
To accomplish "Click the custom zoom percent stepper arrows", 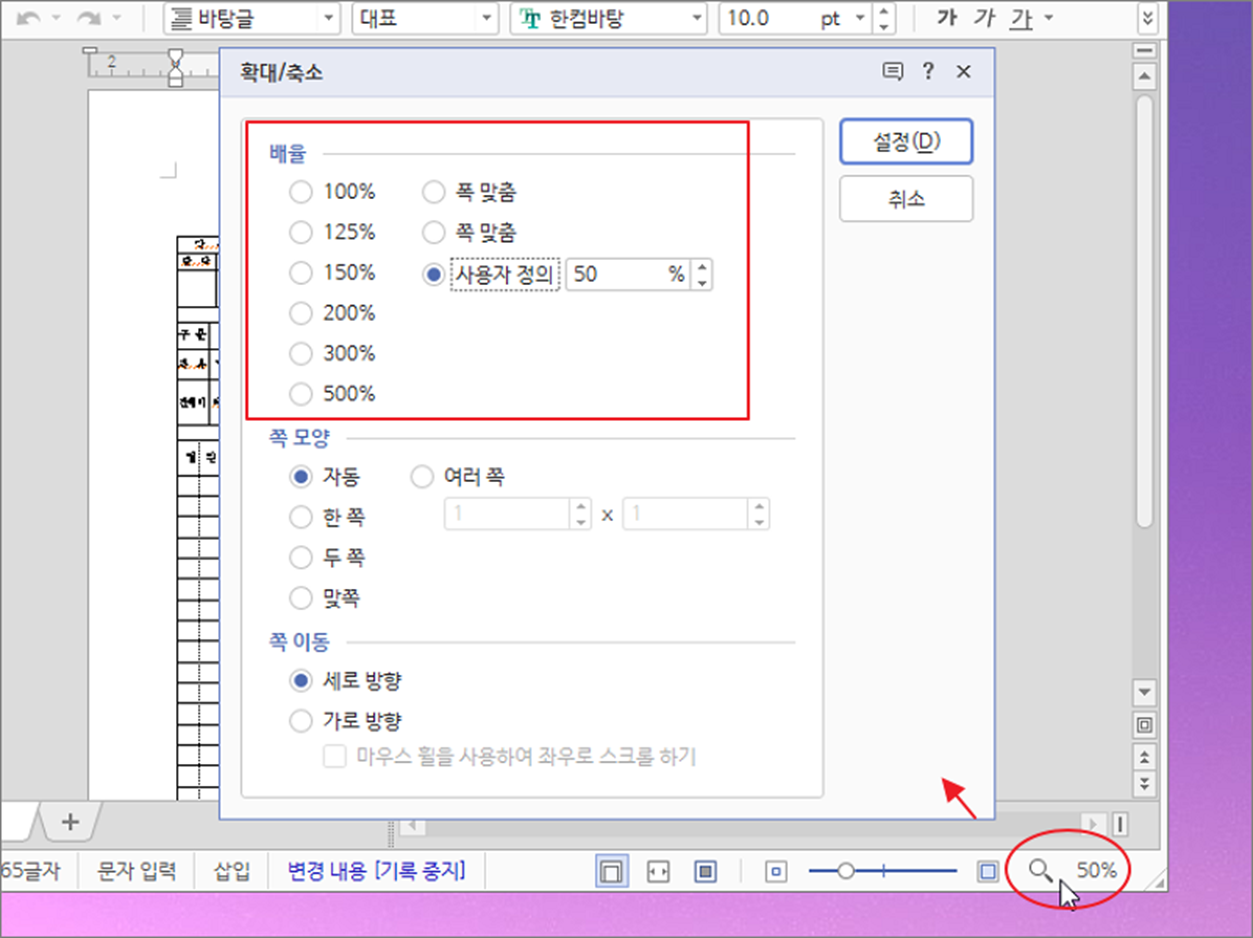I will click(x=702, y=274).
